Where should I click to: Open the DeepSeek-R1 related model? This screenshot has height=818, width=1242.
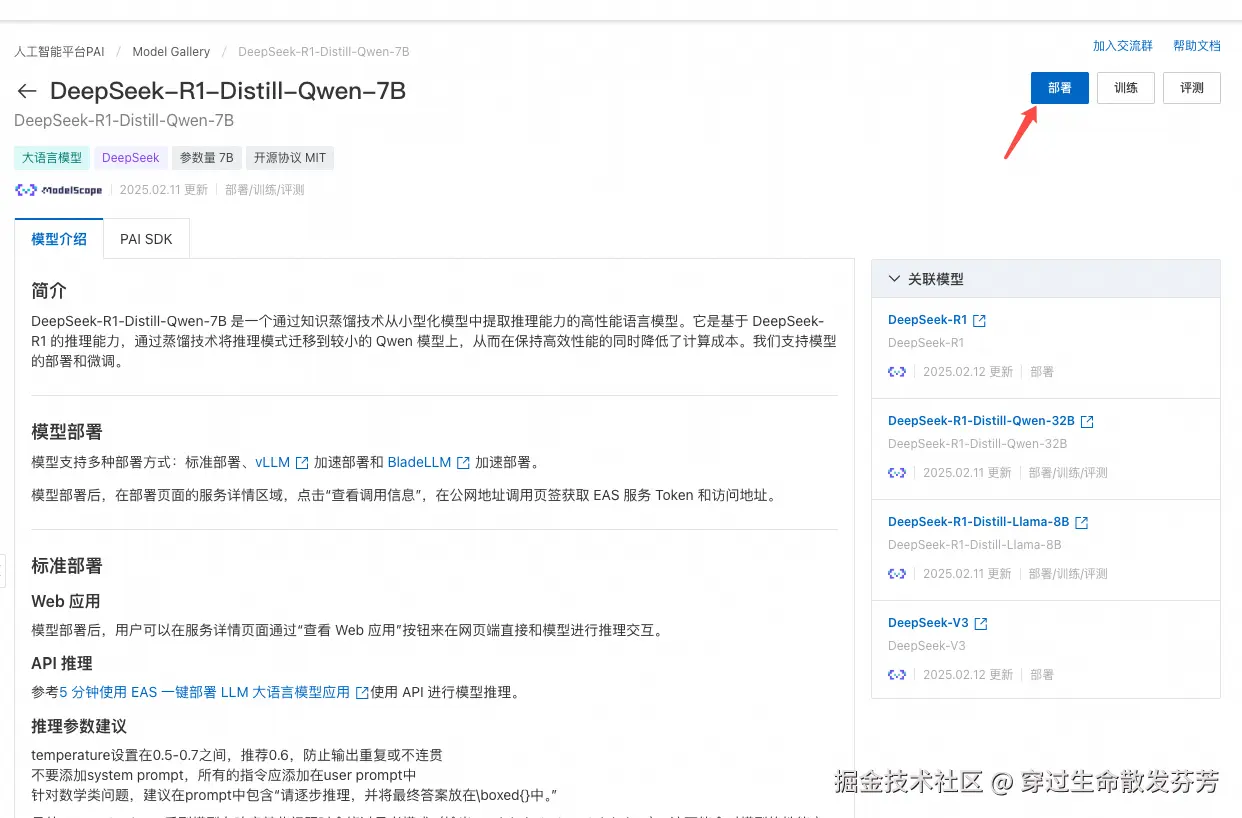[x=927, y=320]
